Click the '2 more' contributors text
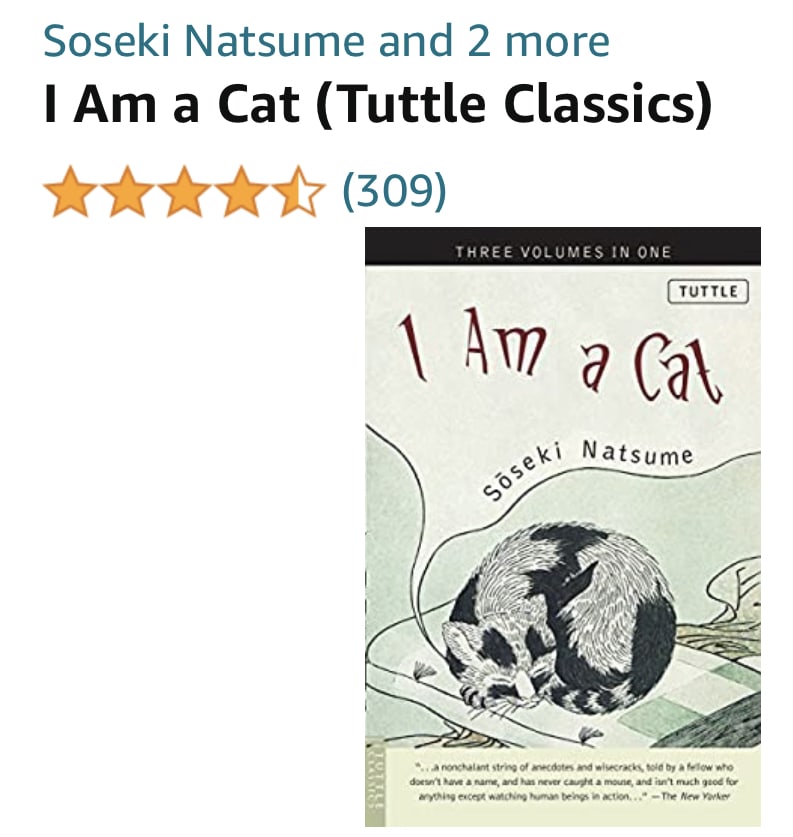793x837 pixels. (x=539, y=41)
